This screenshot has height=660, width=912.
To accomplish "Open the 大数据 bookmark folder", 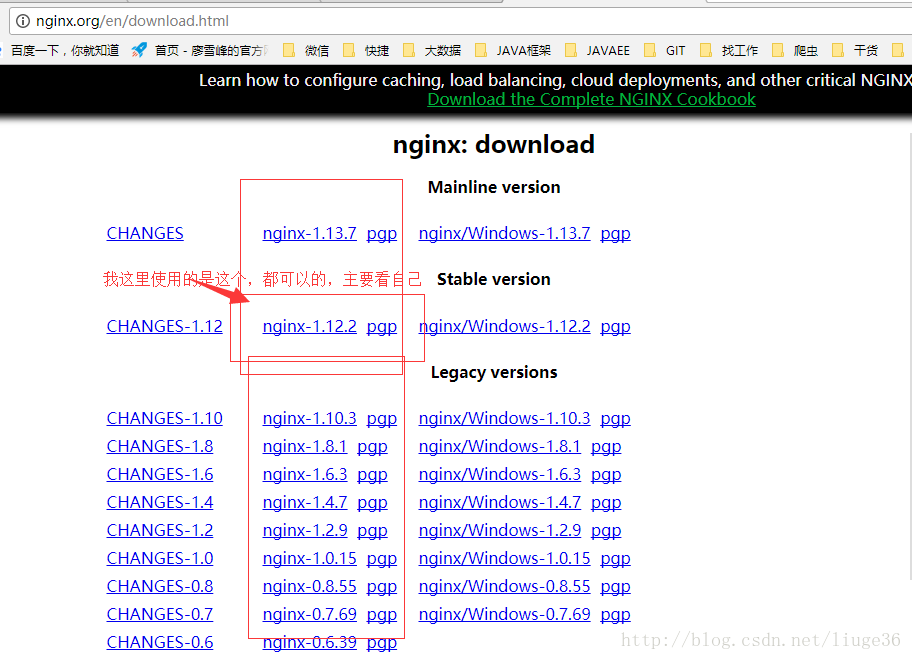I will 432,51.
